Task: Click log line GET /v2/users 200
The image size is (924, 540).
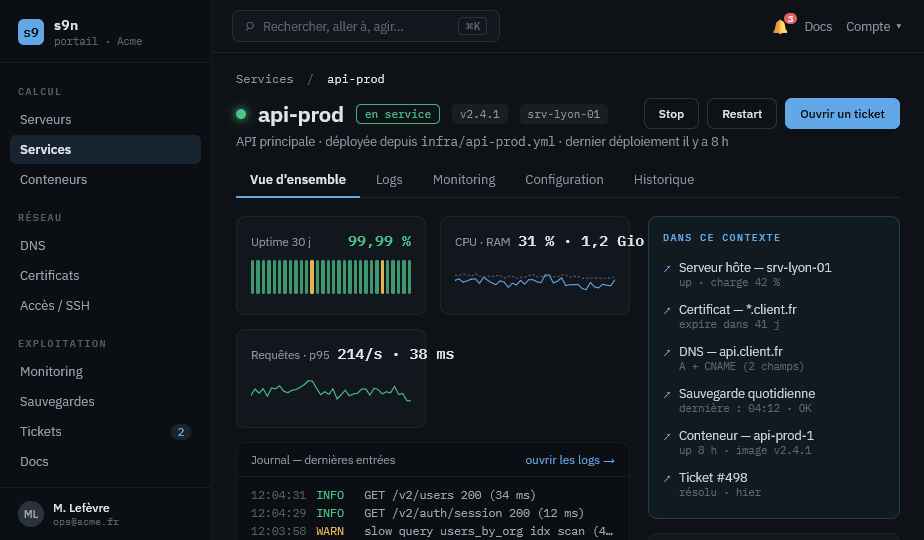Action: pos(432,495)
